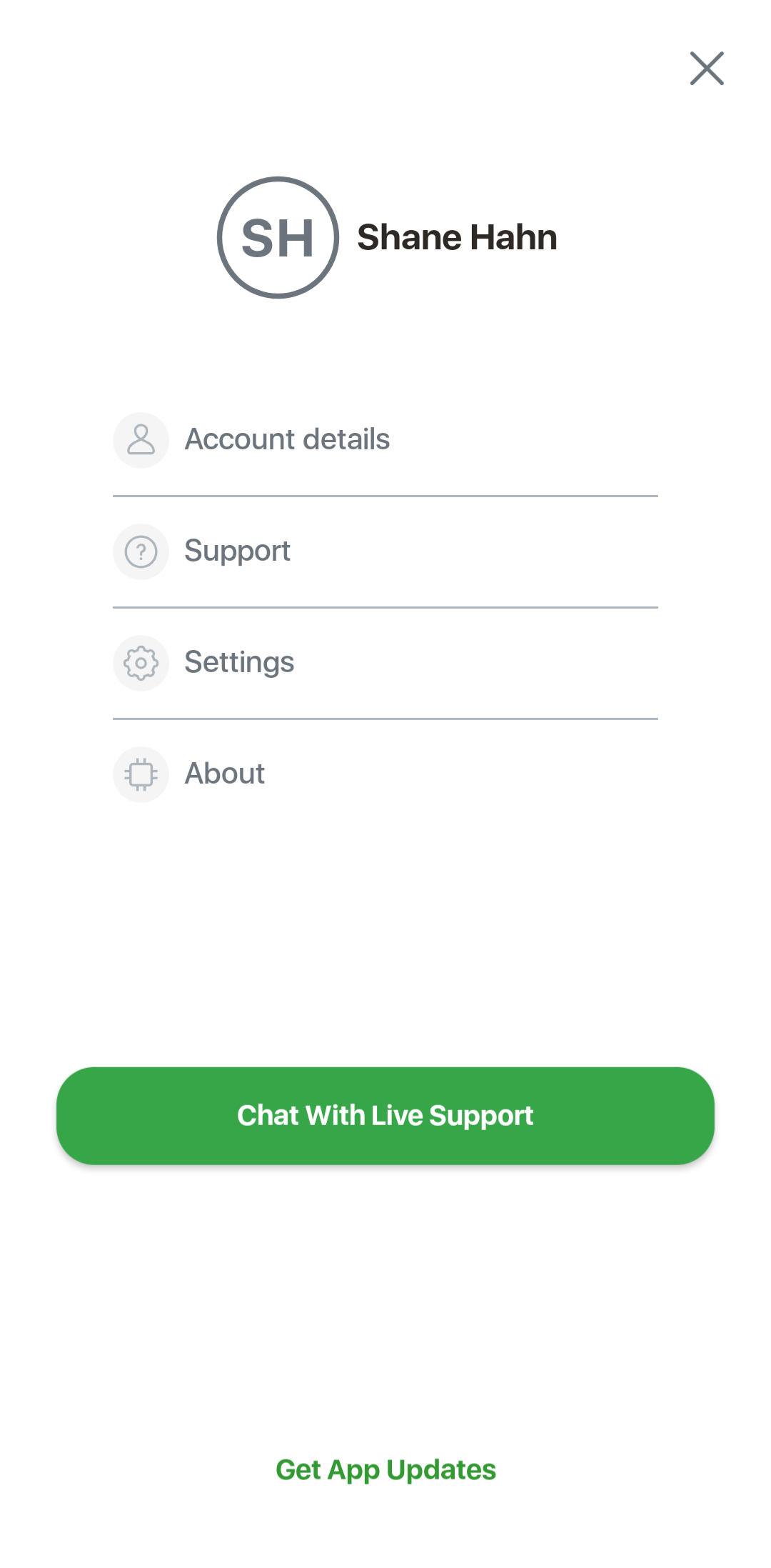Start a Chat With Live Support

point(385,1116)
